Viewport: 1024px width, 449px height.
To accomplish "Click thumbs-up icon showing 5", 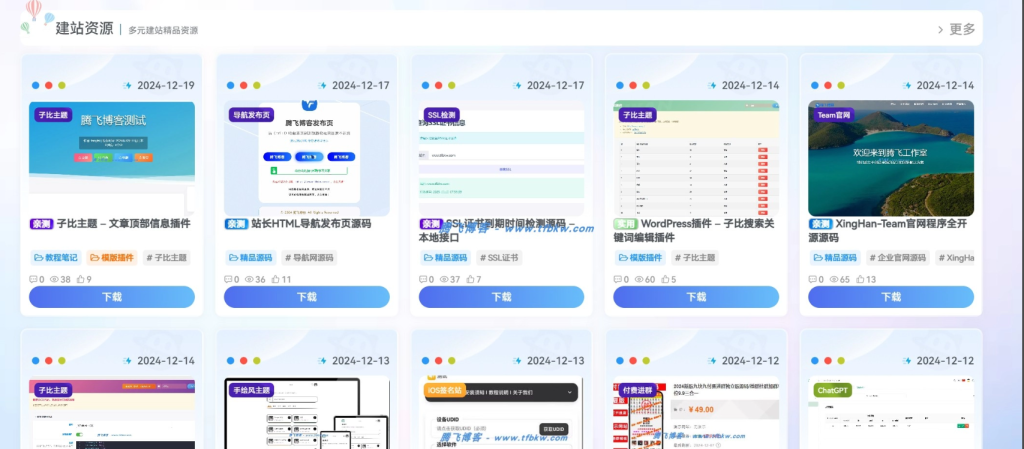I will click(665, 279).
